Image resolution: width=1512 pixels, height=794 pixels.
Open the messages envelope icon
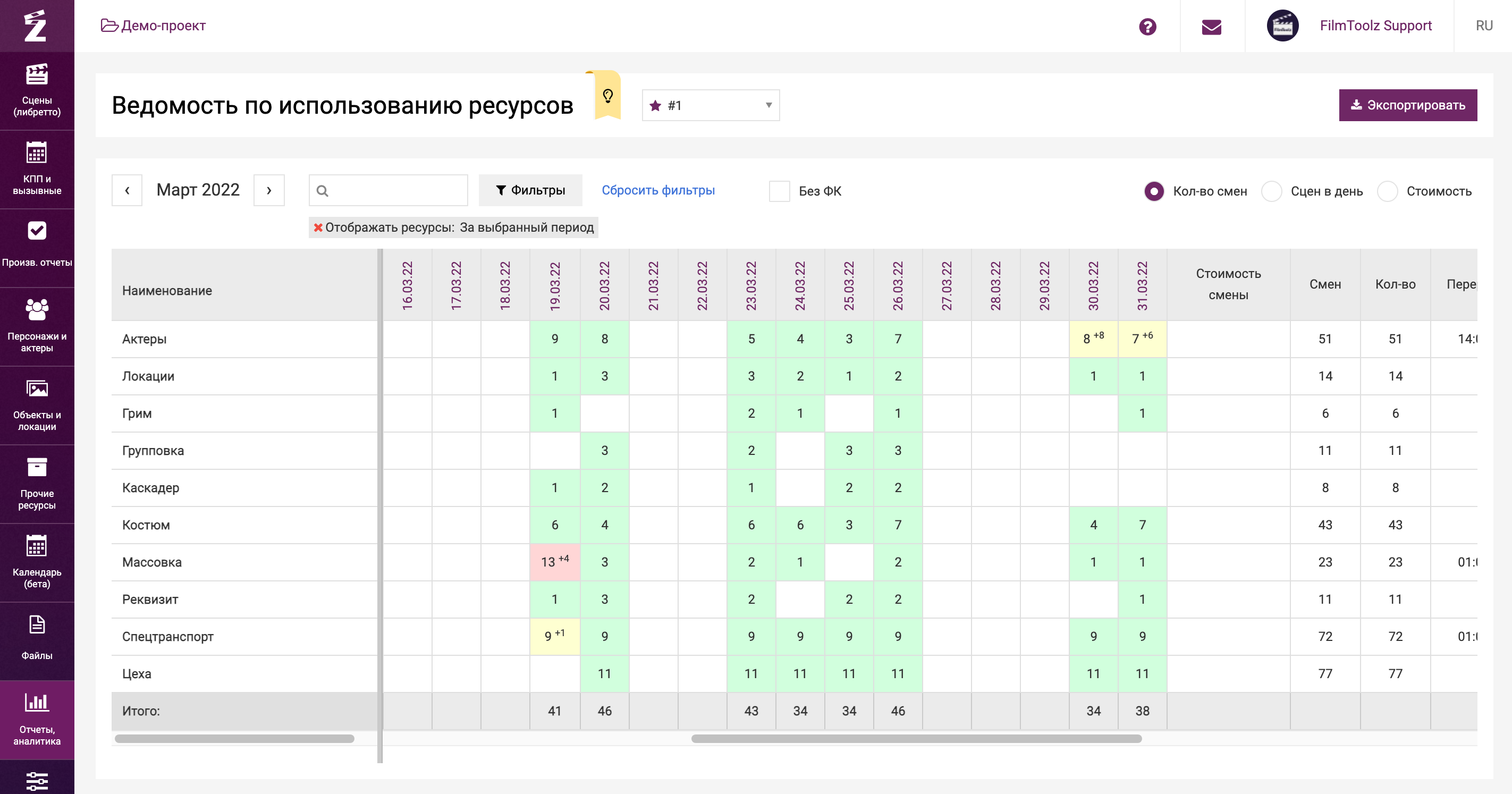[x=1212, y=27]
